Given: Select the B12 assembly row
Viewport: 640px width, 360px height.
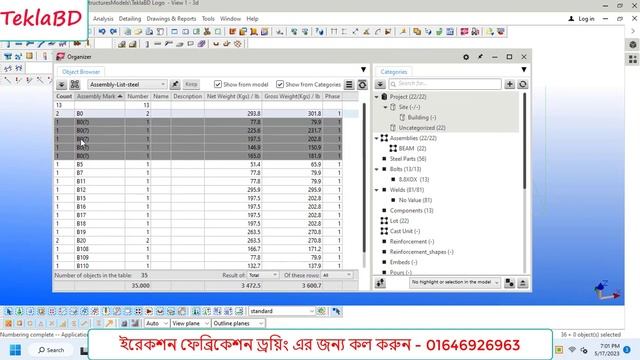Looking at the screenshot, I should click(198, 190).
